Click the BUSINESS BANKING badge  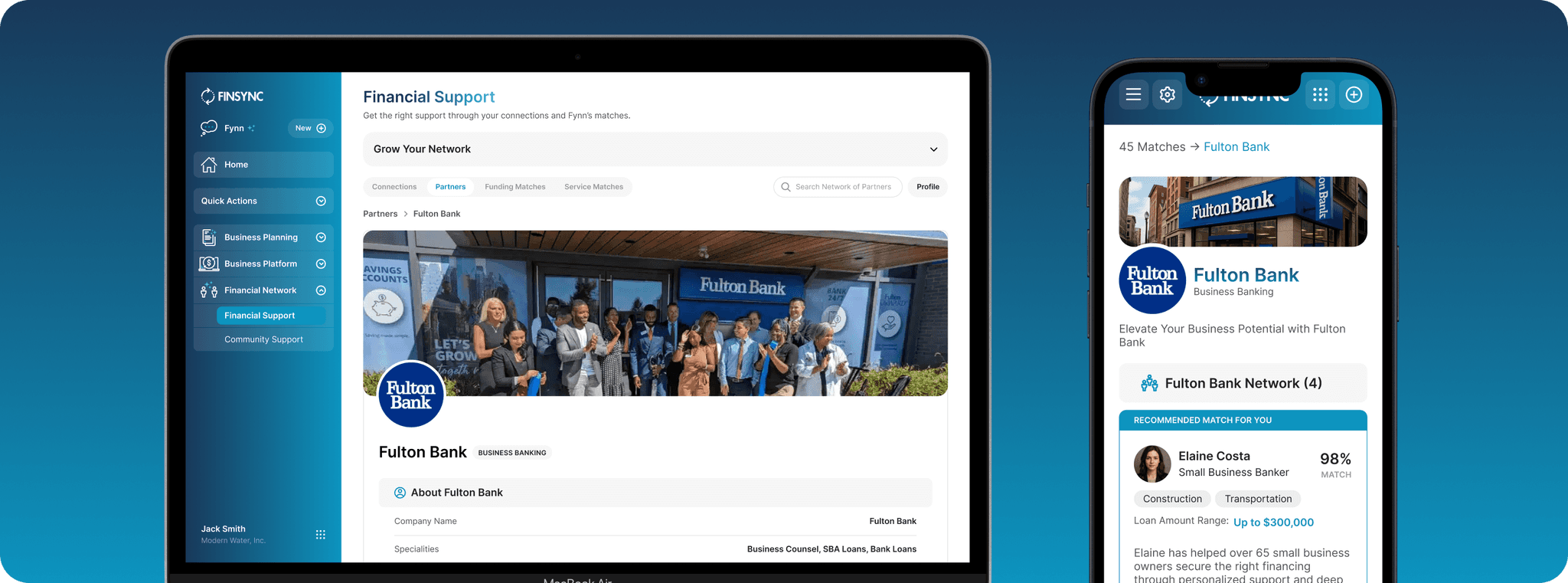coord(512,453)
